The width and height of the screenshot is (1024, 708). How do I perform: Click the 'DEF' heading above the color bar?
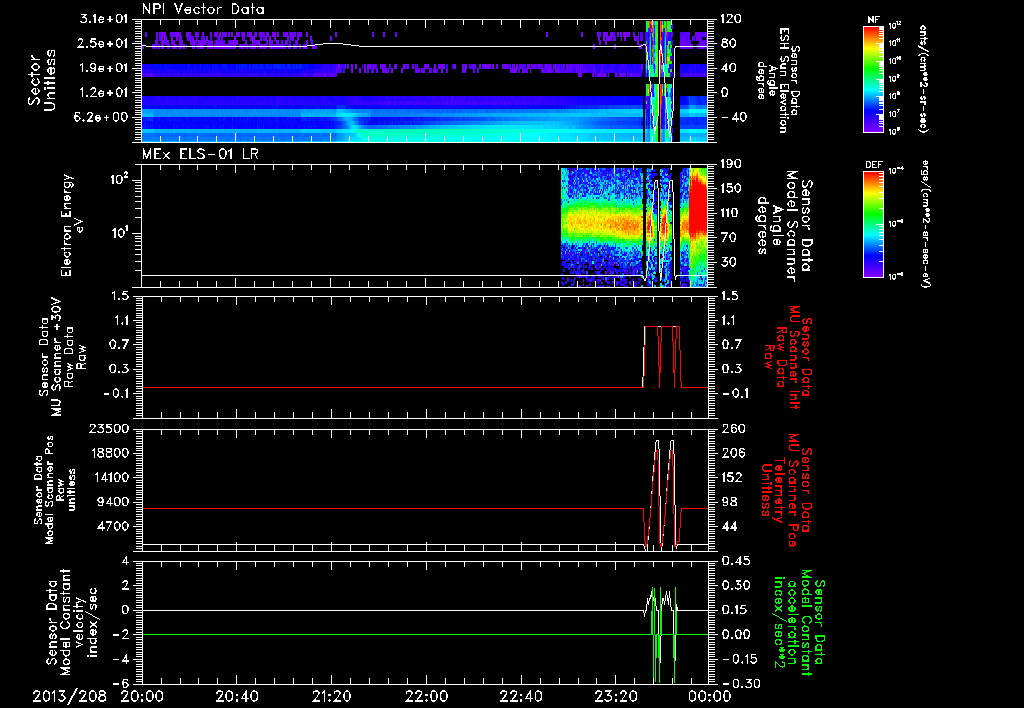click(x=873, y=165)
